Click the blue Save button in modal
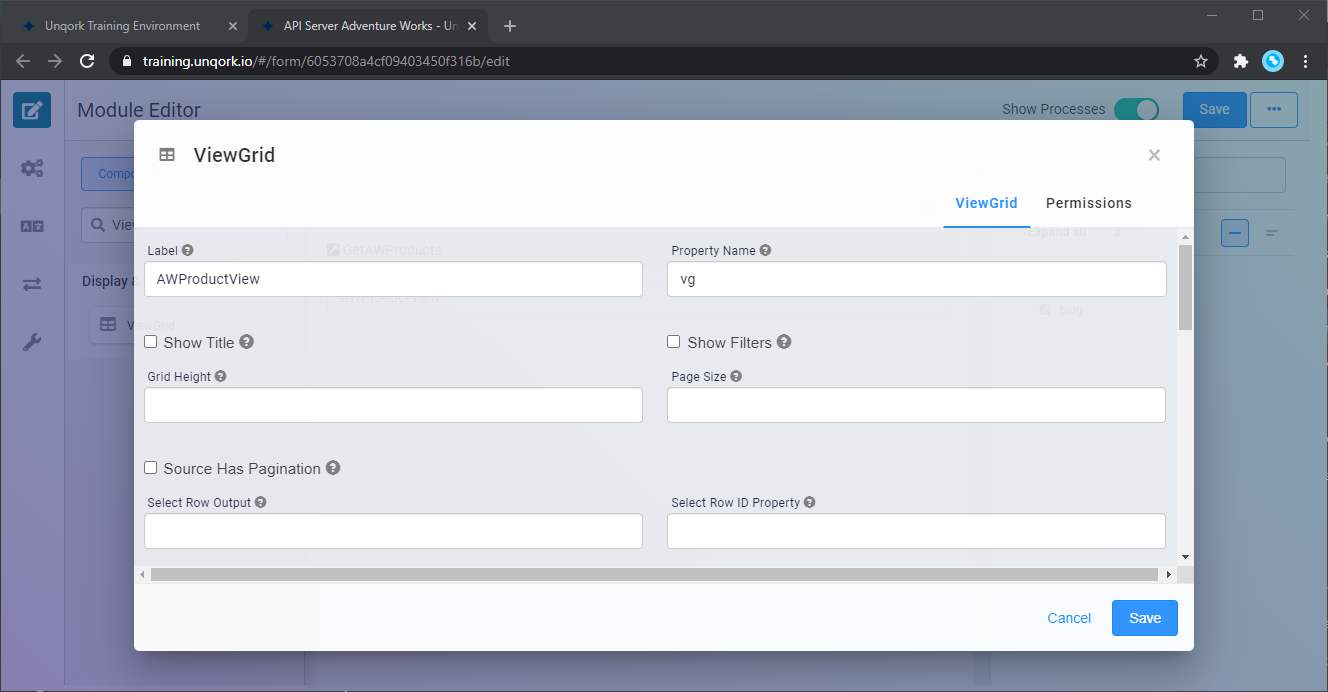1328x692 pixels. click(x=1144, y=618)
